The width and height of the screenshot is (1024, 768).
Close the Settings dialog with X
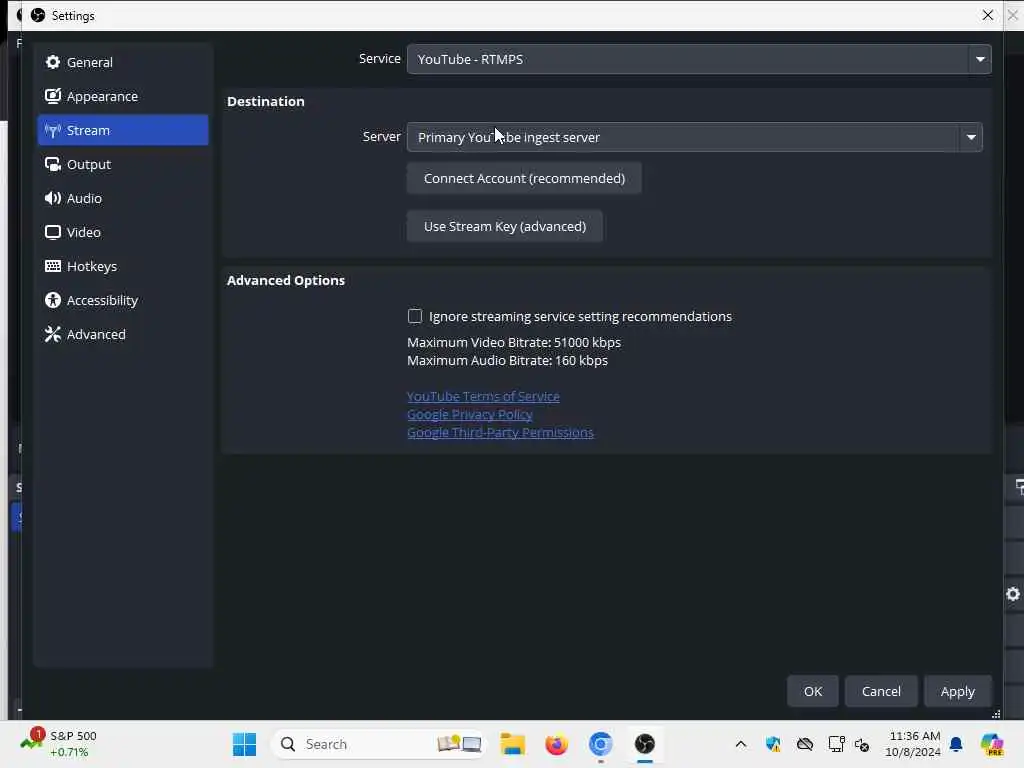[x=987, y=15]
